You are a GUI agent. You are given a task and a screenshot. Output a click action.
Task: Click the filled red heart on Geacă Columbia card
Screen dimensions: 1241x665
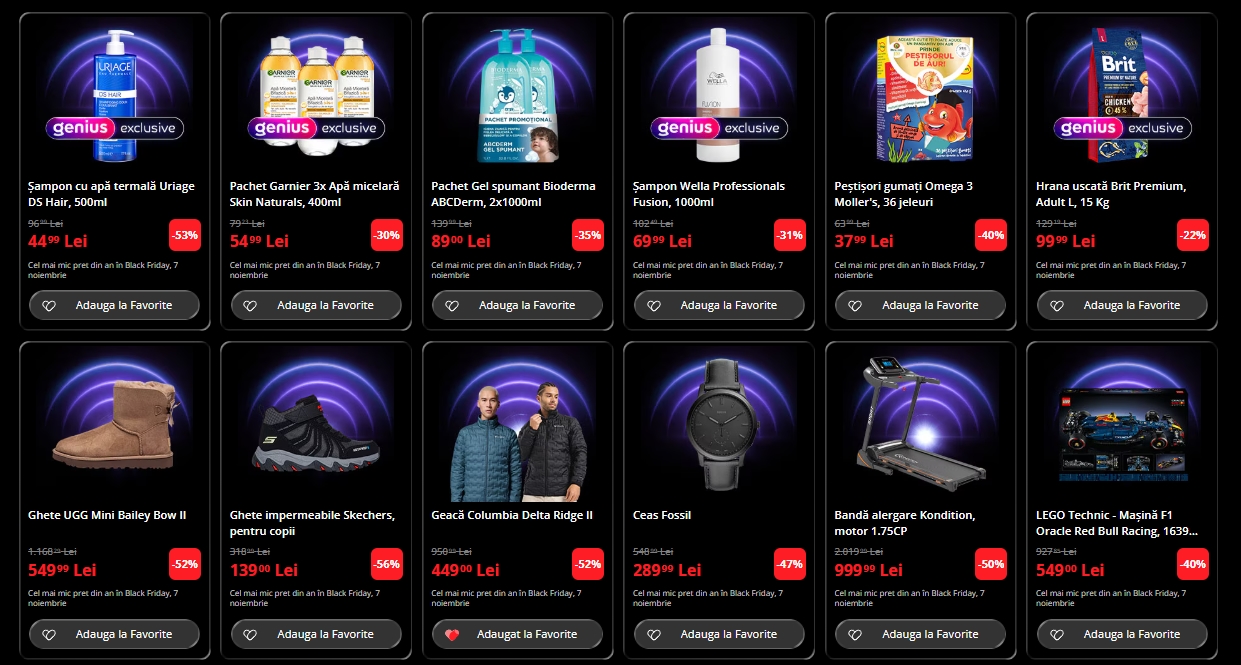point(451,634)
